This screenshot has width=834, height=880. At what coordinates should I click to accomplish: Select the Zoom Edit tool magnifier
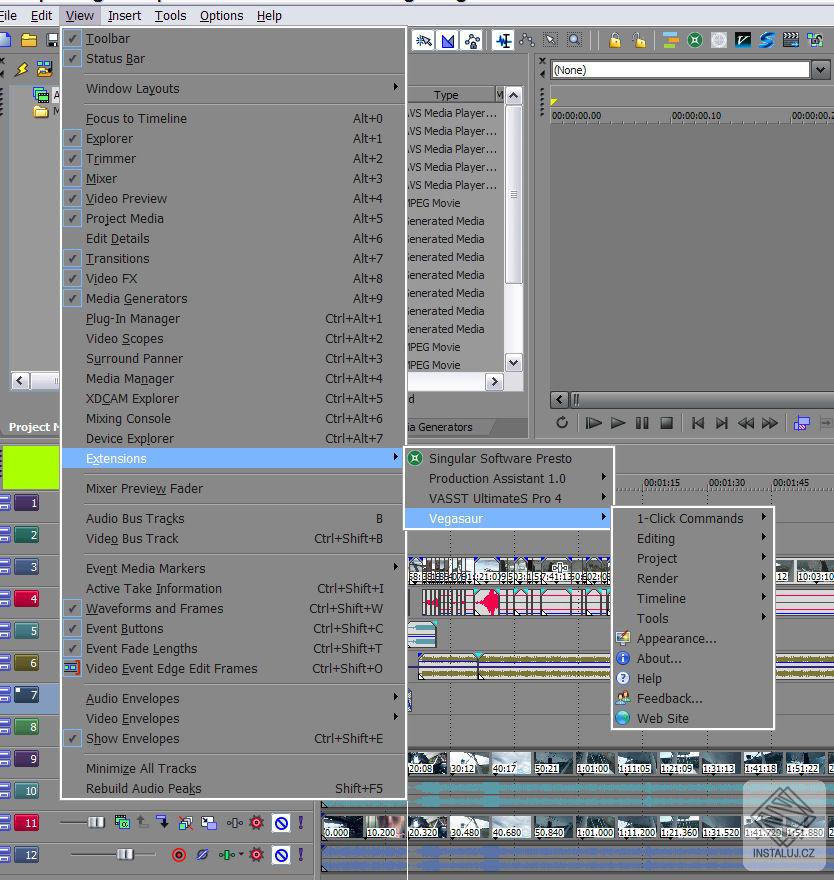point(574,40)
